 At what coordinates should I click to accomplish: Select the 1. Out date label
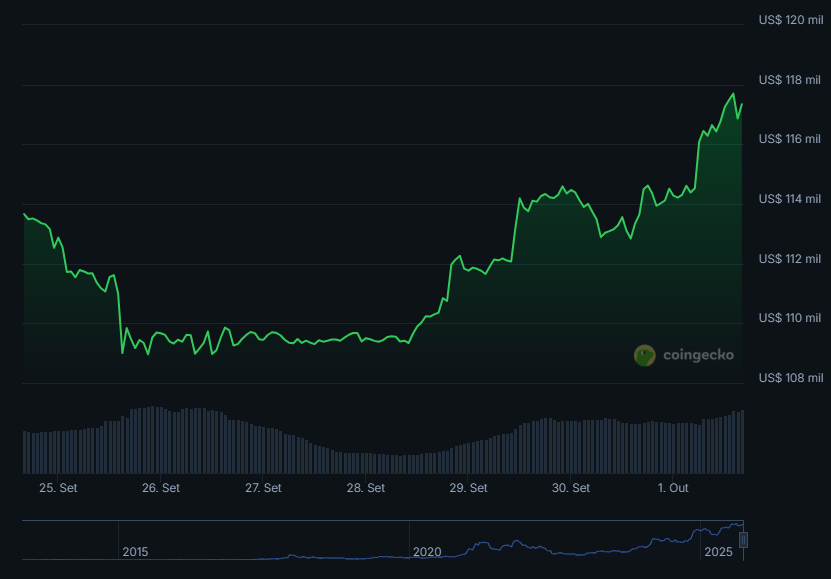(x=673, y=488)
